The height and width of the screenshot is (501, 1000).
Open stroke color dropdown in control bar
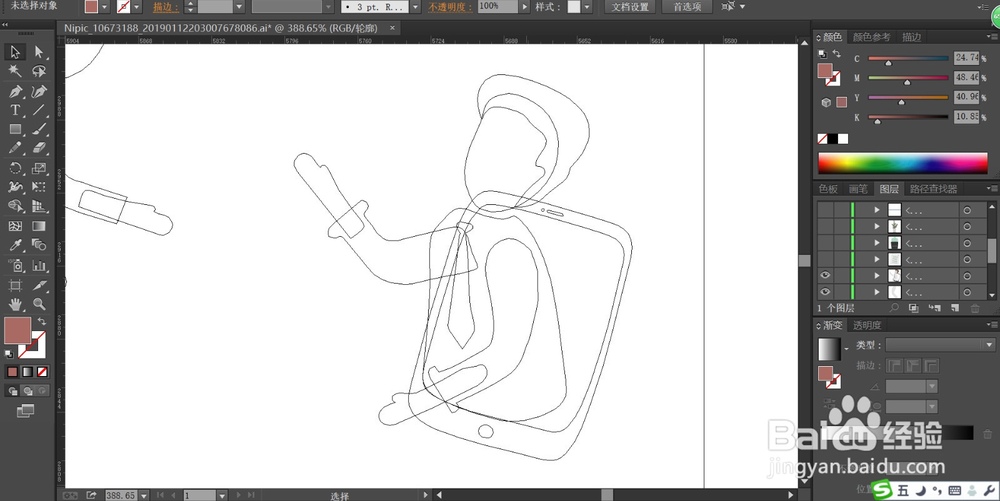click(x=136, y=6)
